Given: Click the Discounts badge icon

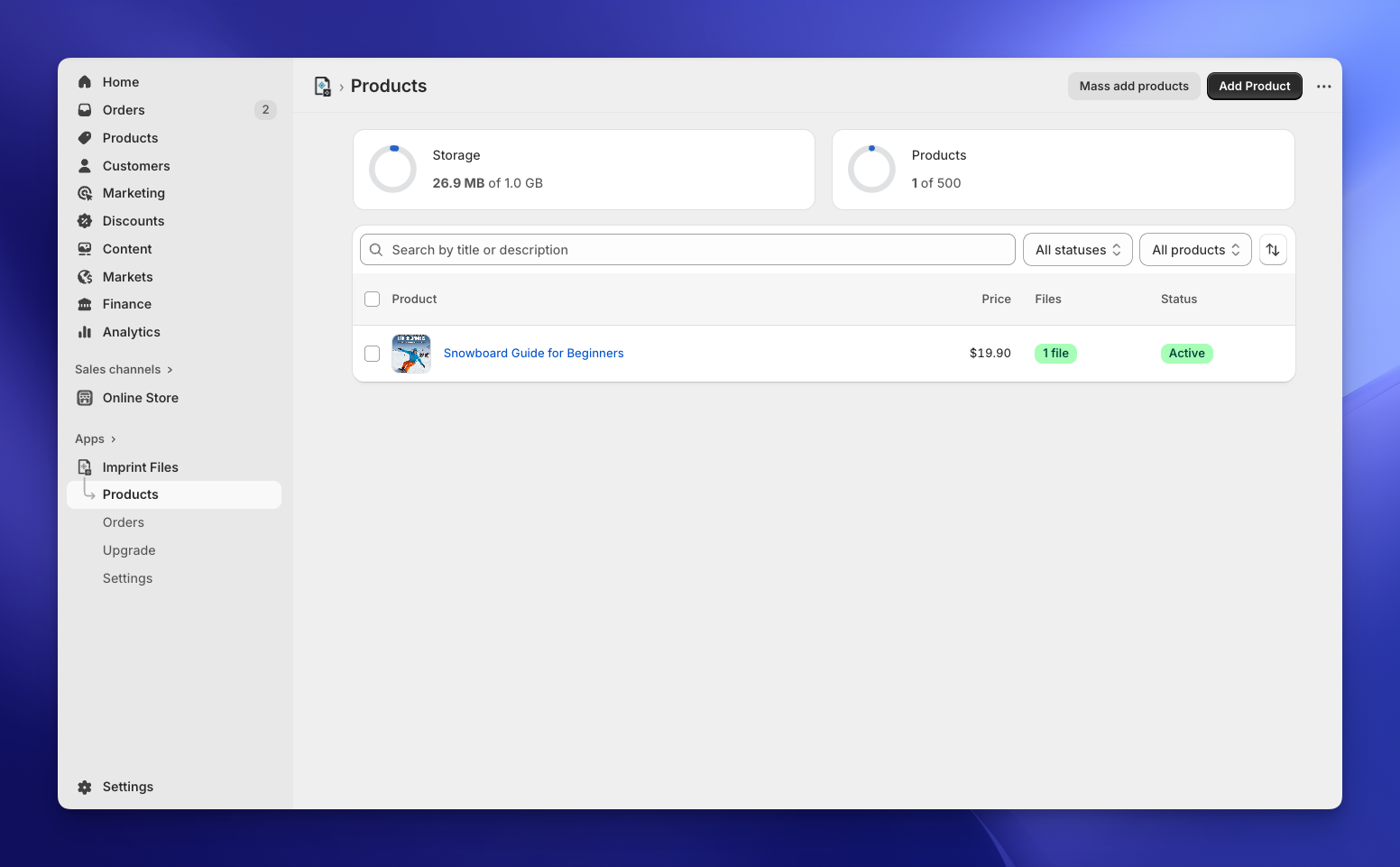Looking at the screenshot, I should tap(85, 221).
